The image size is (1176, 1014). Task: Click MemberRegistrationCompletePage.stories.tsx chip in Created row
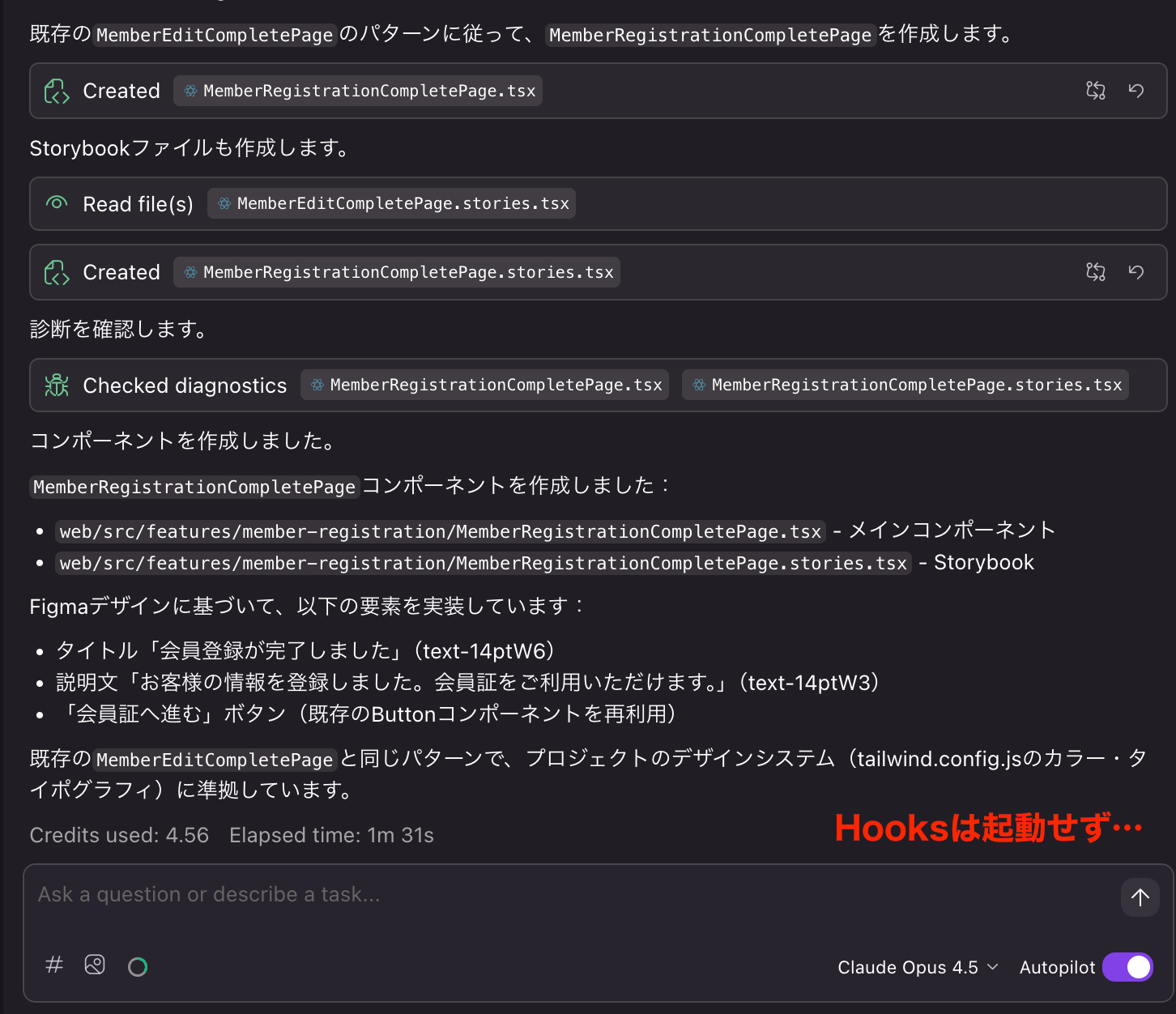click(397, 272)
